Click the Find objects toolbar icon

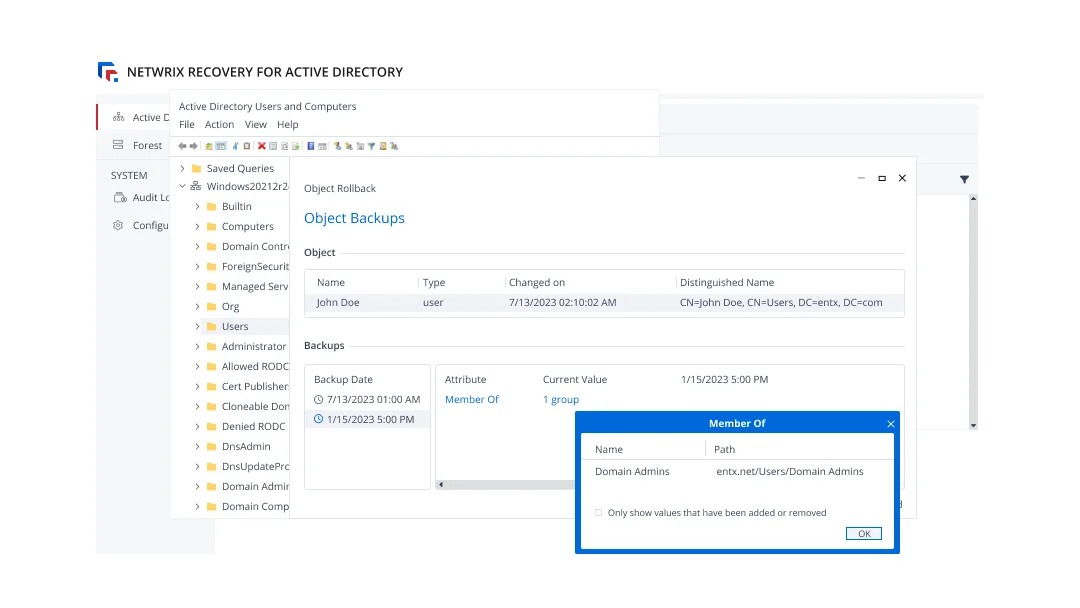[x=382, y=146]
